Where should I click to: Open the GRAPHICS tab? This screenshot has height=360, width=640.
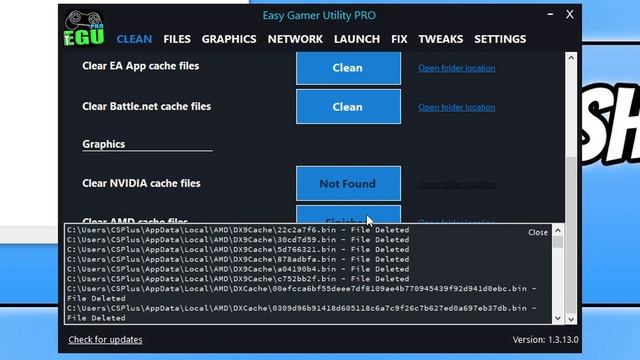229,39
